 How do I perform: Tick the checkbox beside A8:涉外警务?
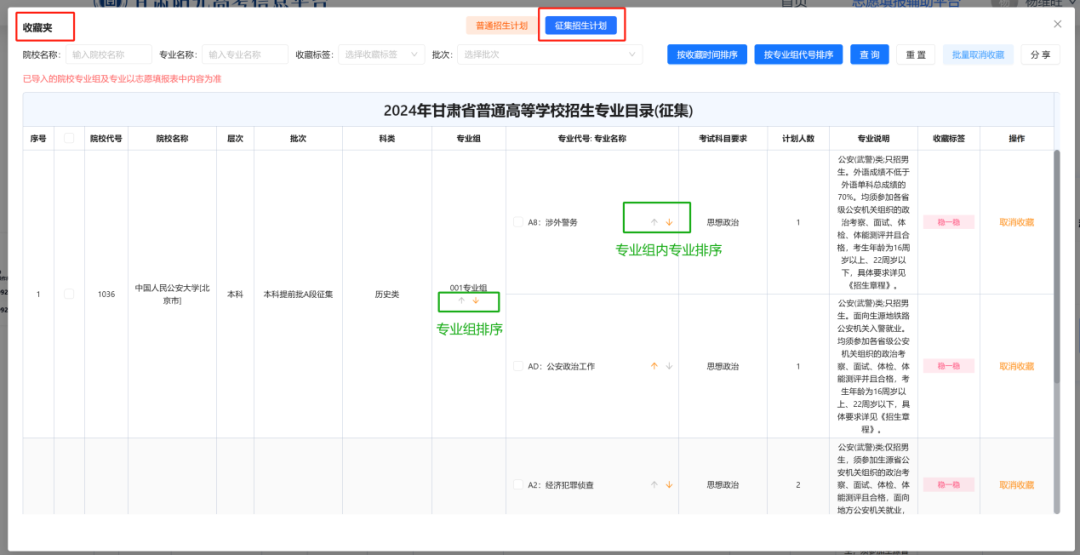point(518,222)
